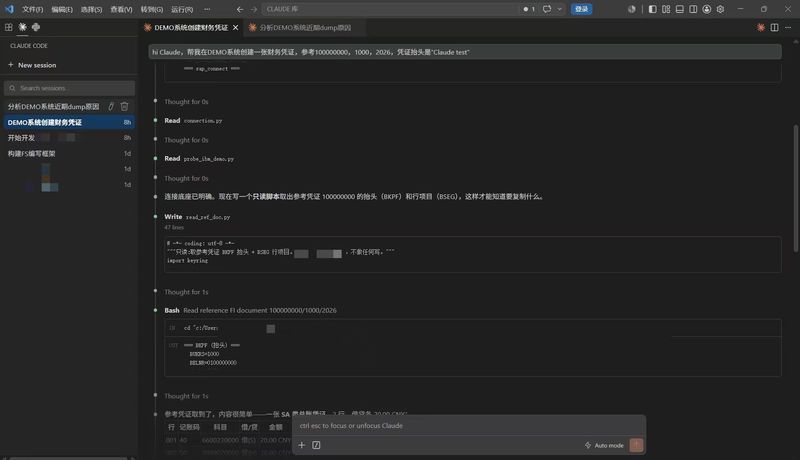800x460 pixels.
Task: Delete the 分析DEMO系统近期dump原因 session with trash icon
Action: click(x=124, y=107)
